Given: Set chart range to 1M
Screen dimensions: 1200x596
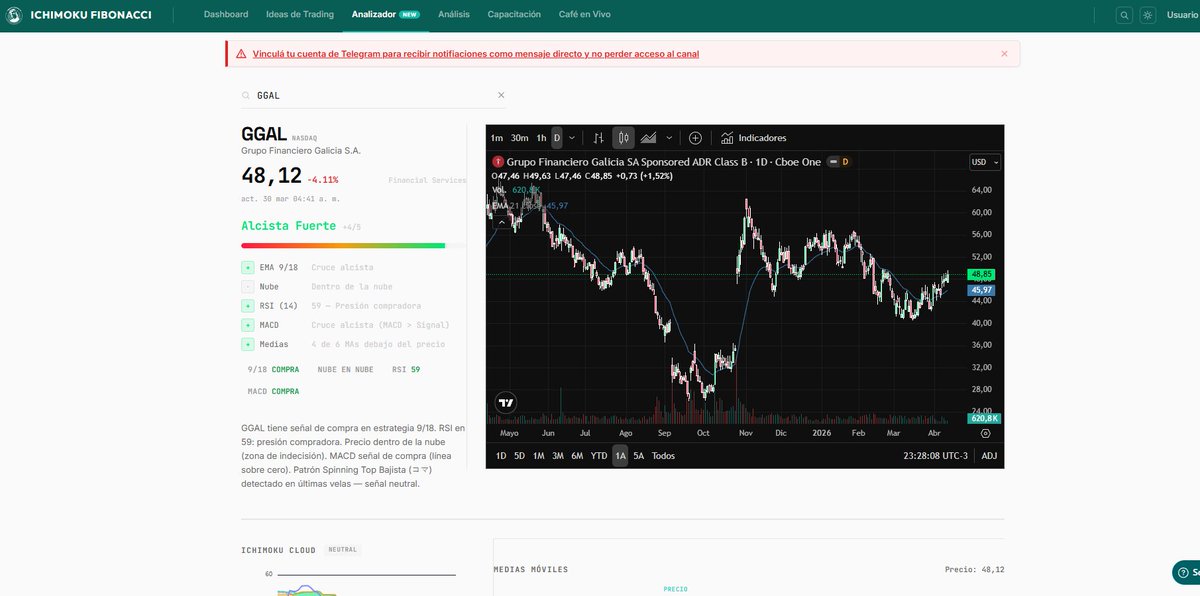Looking at the screenshot, I should 538,456.
